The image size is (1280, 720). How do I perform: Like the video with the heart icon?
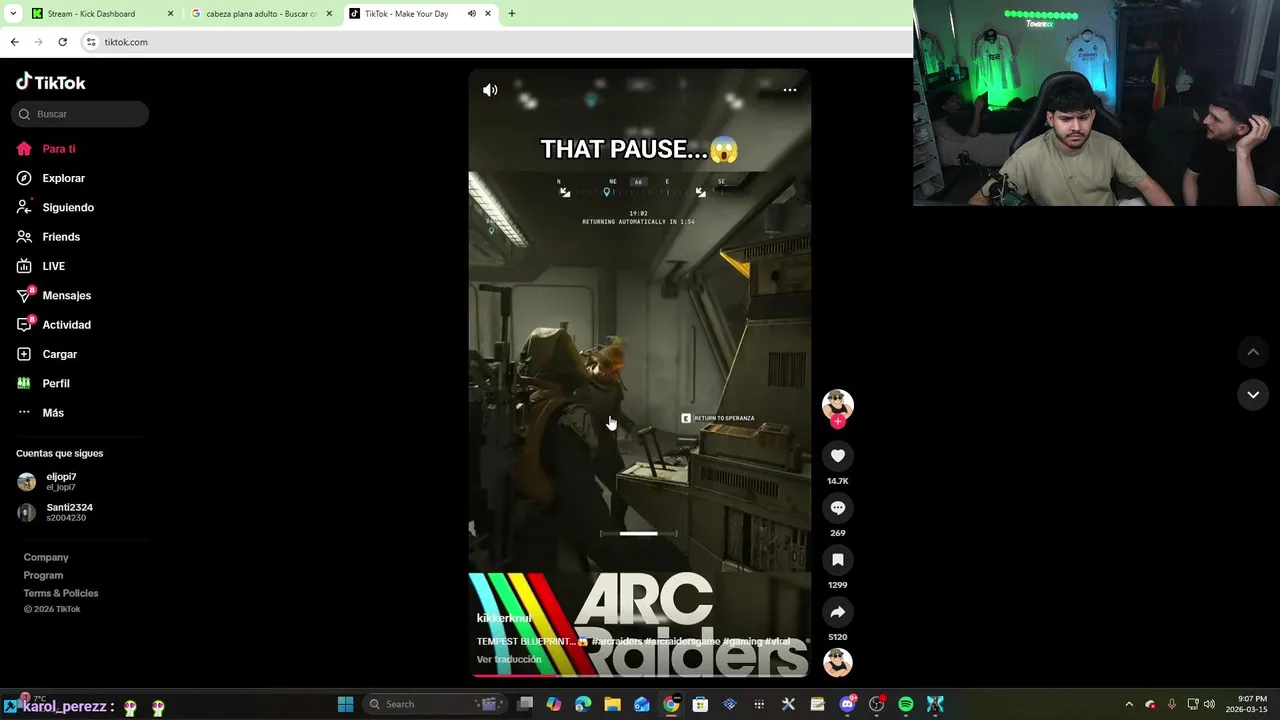pos(838,456)
